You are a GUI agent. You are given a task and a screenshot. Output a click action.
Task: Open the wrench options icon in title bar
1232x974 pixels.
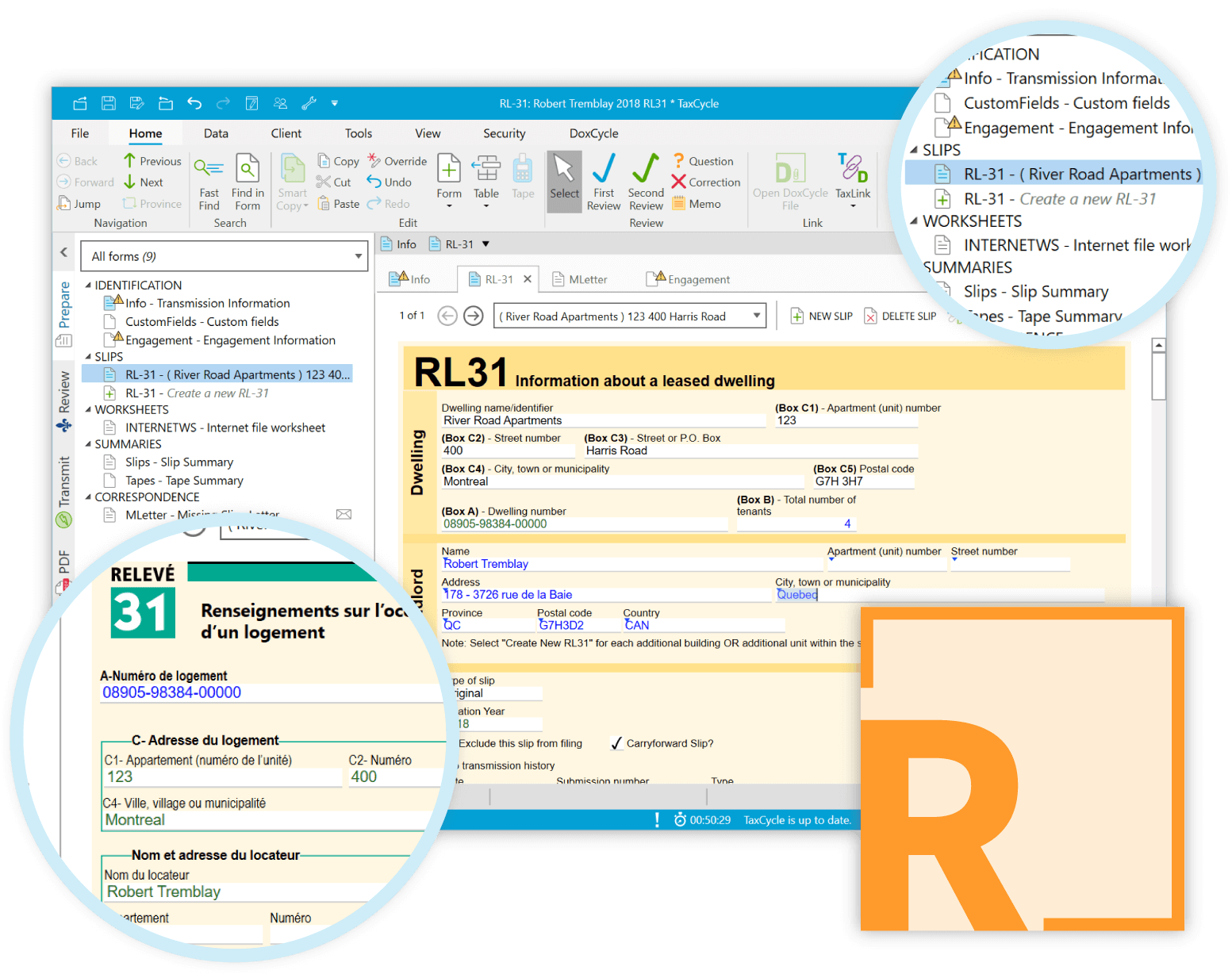[x=309, y=103]
